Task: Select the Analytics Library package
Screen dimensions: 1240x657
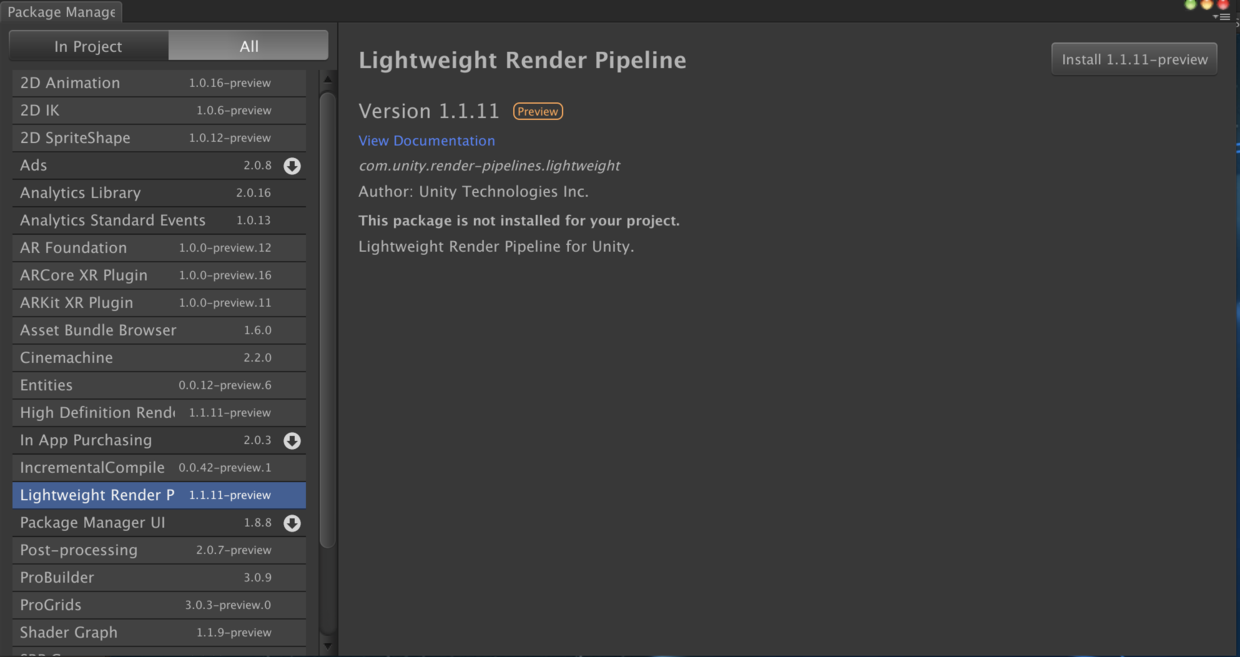Action: coord(159,193)
